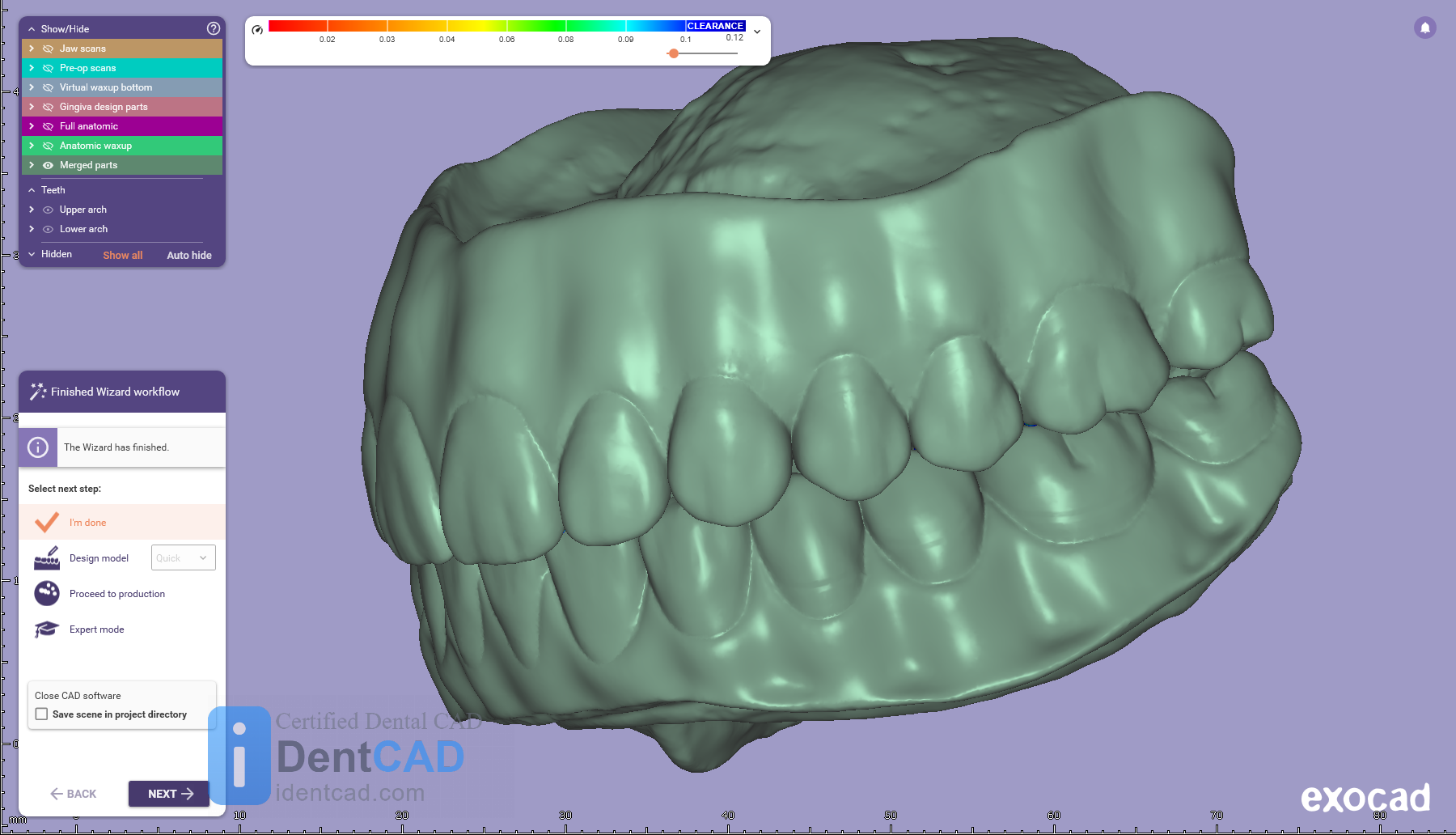Click the clearance slider handle

673,53
